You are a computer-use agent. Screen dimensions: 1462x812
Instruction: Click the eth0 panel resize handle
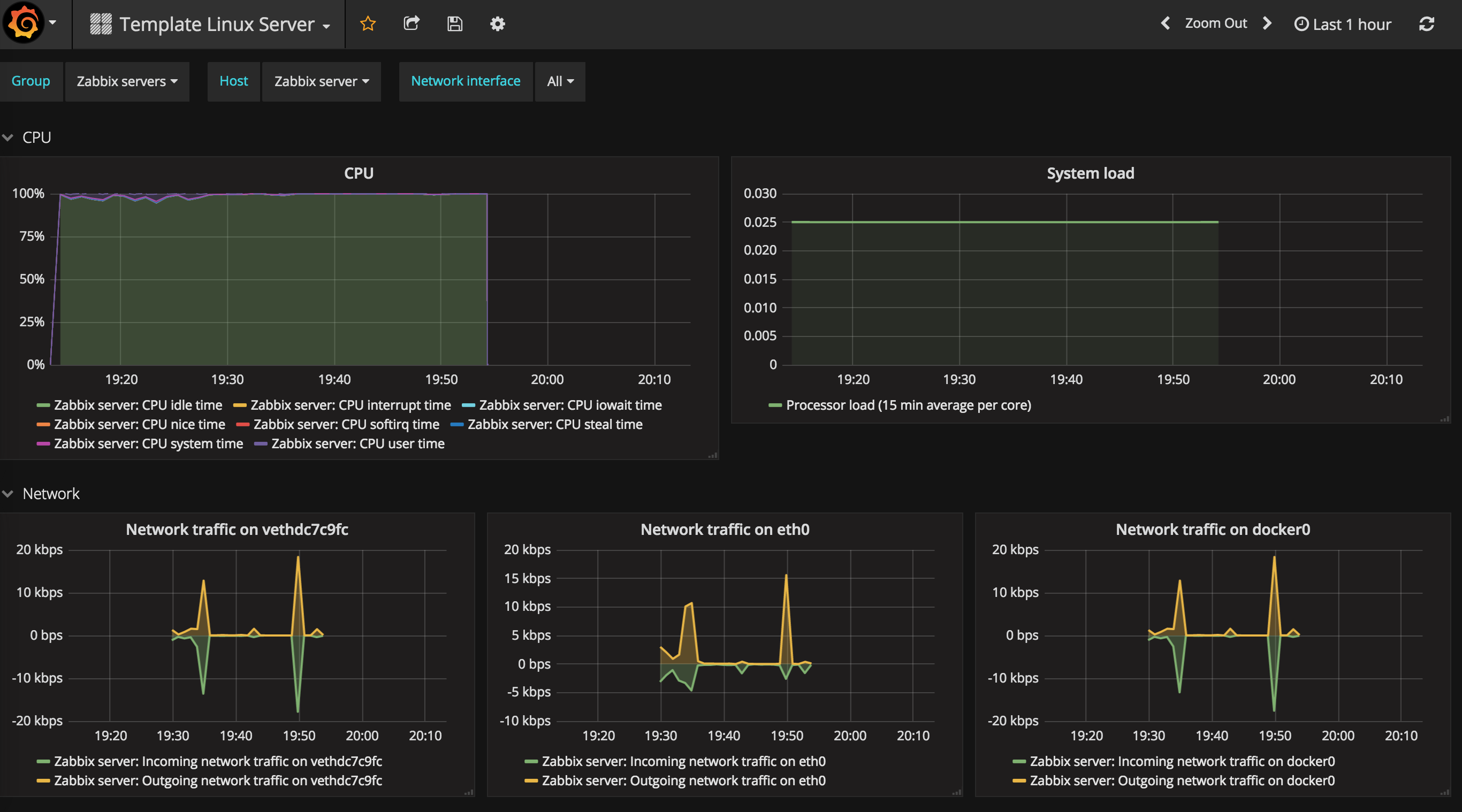(956, 792)
